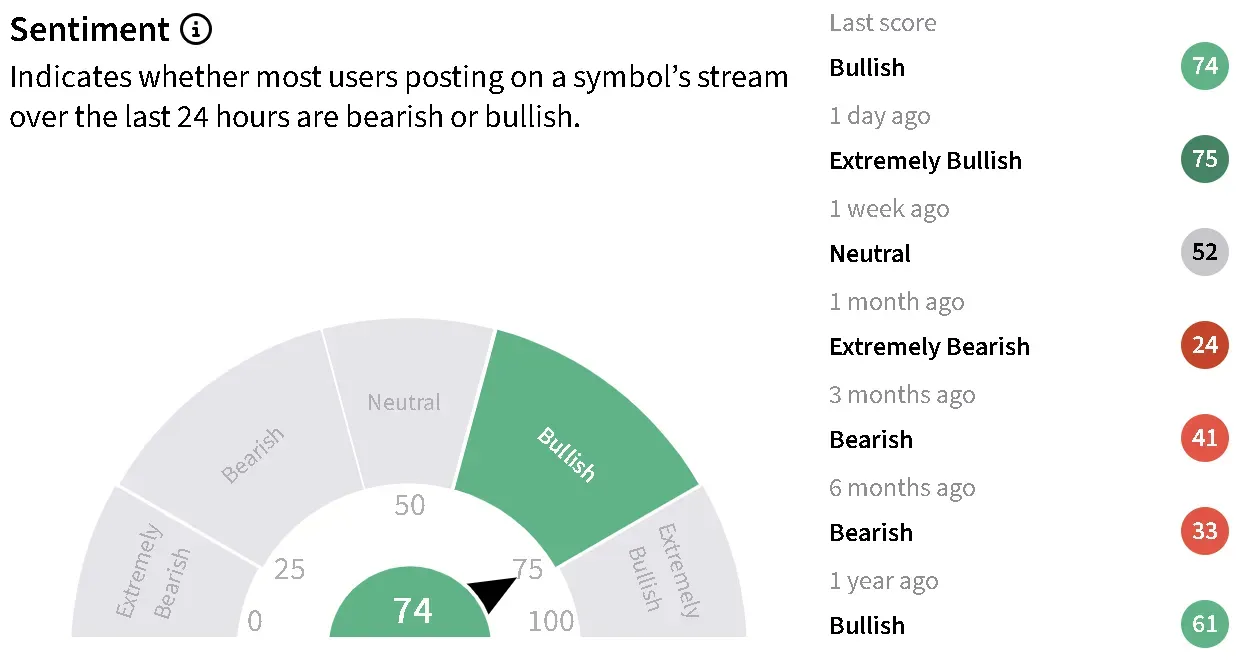Click the red 33 score badge
The height and width of the screenshot is (669, 1247).
1205,531
